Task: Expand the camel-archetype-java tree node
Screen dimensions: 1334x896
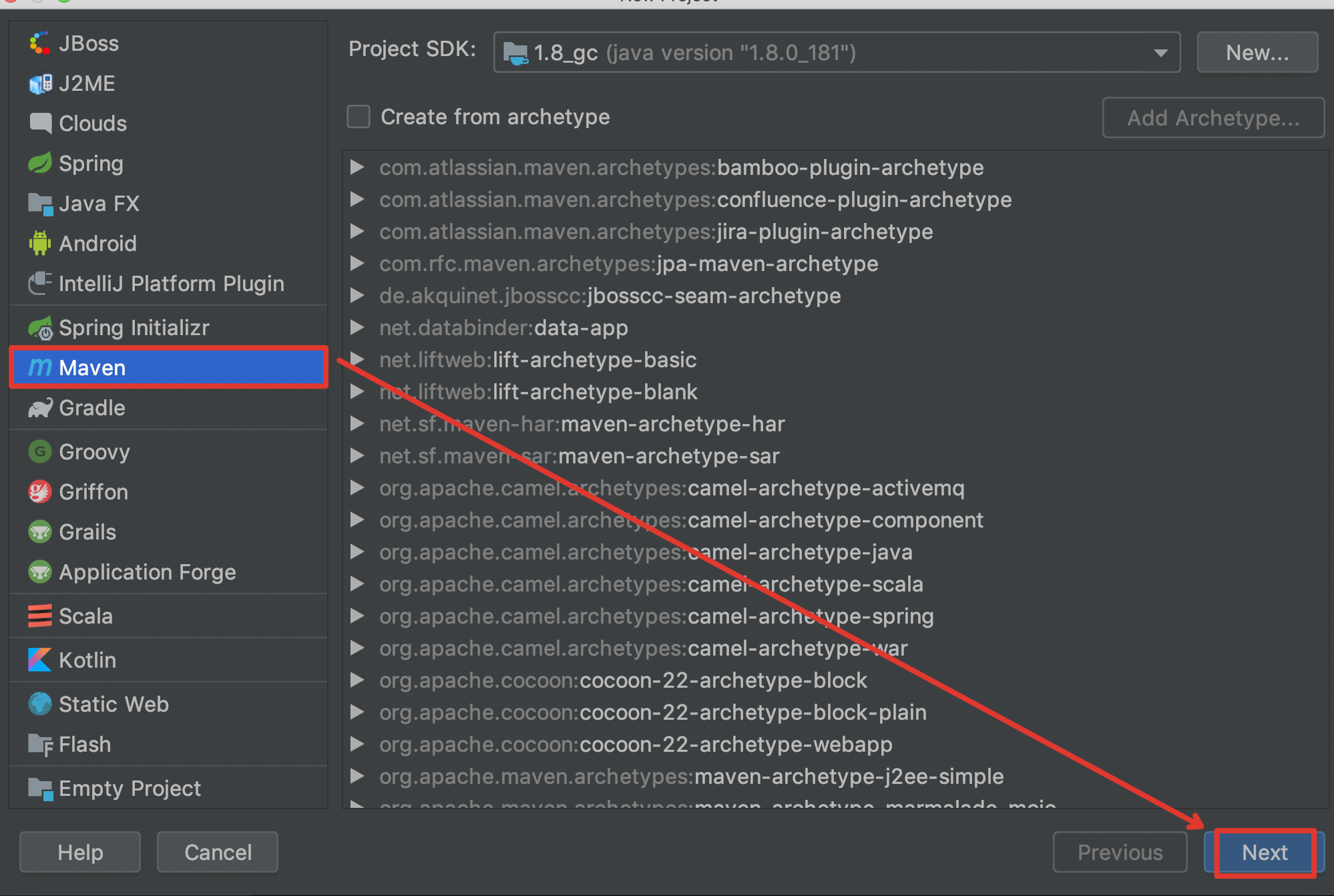Action: [x=357, y=552]
